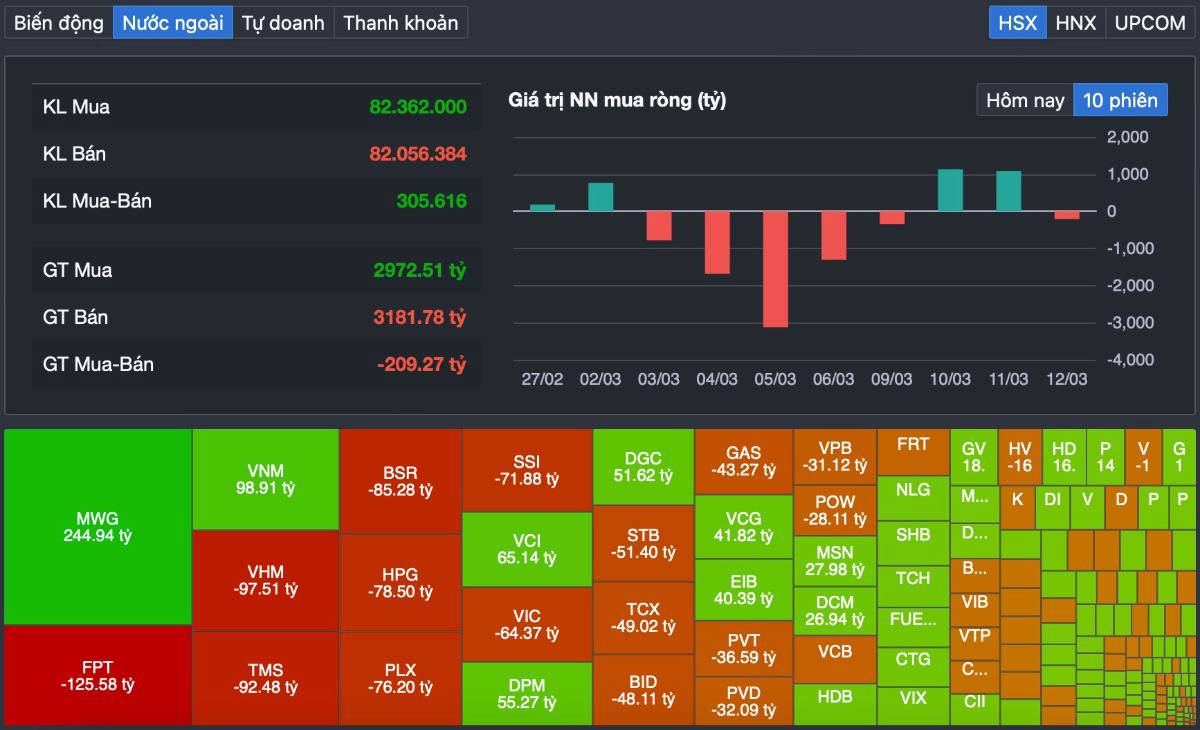Click the VIX treemap tile
Viewport: 1200px width, 730px height.
pos(913,706)
